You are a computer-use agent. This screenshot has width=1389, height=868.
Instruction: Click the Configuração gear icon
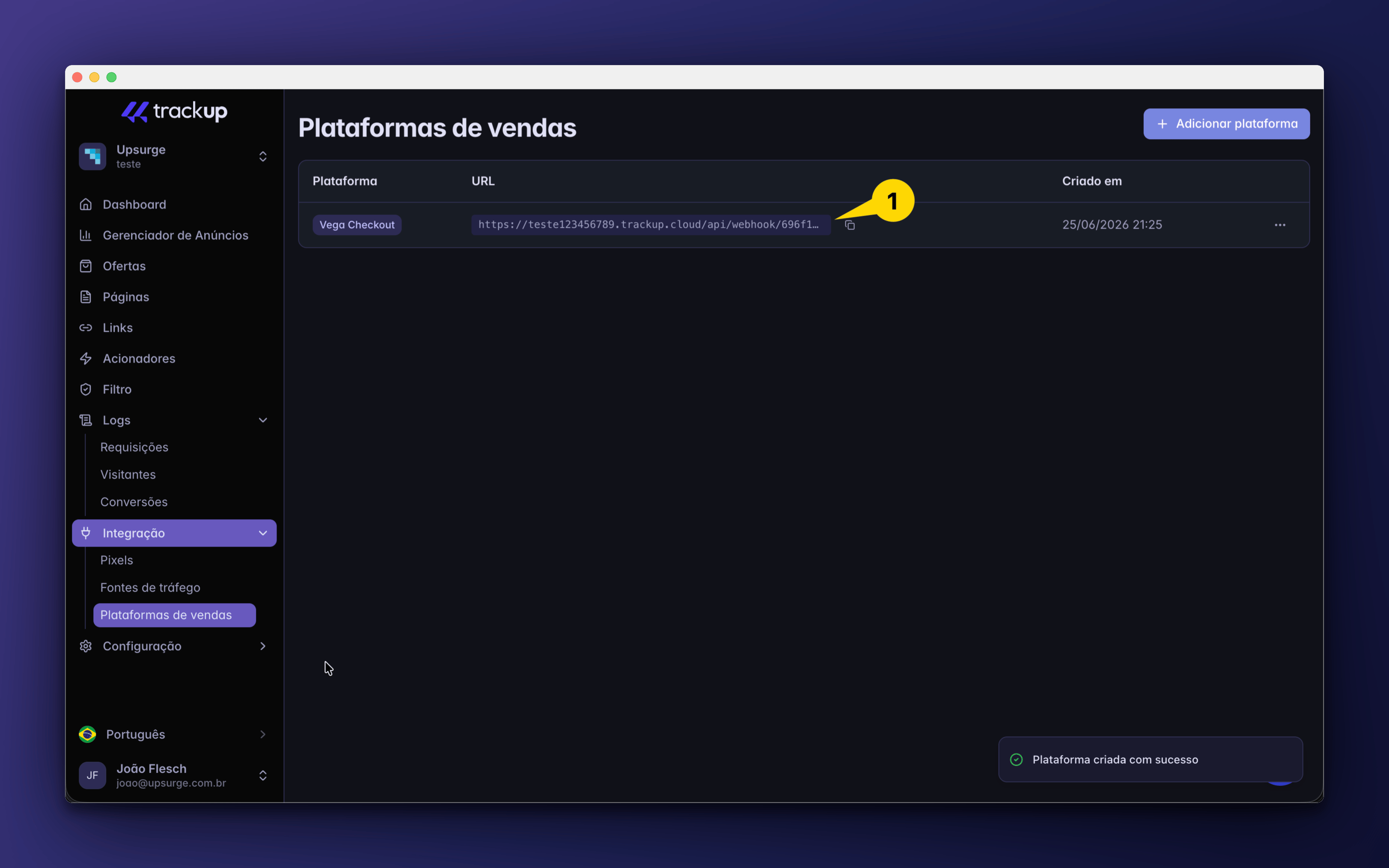point(86,646)
